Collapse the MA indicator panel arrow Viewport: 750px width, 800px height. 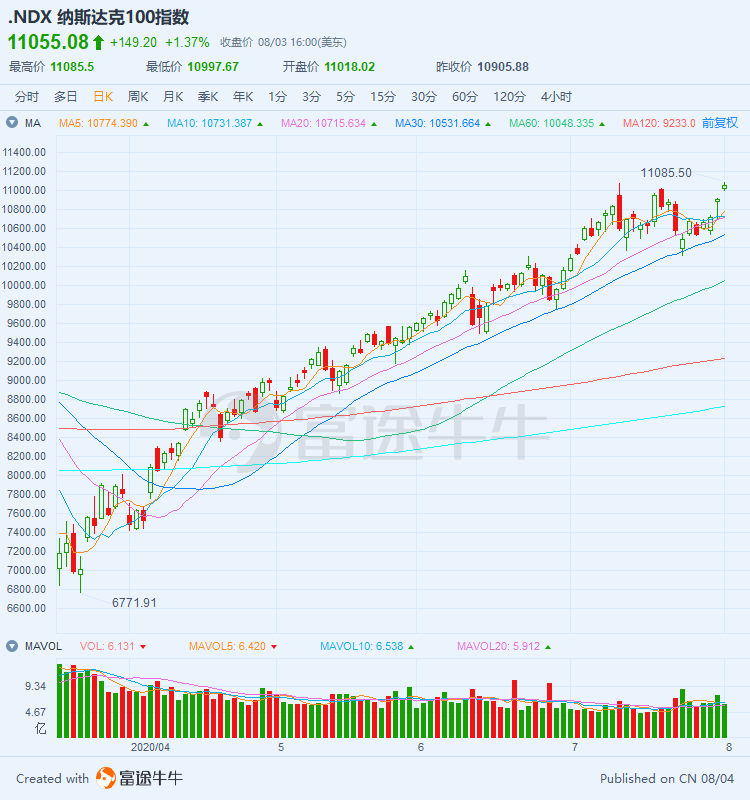coord(12,123)
